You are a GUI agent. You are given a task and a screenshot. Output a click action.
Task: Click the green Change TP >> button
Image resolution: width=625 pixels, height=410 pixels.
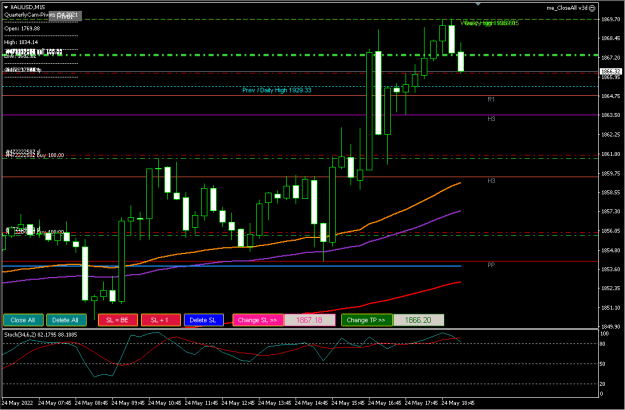[367, 320]
